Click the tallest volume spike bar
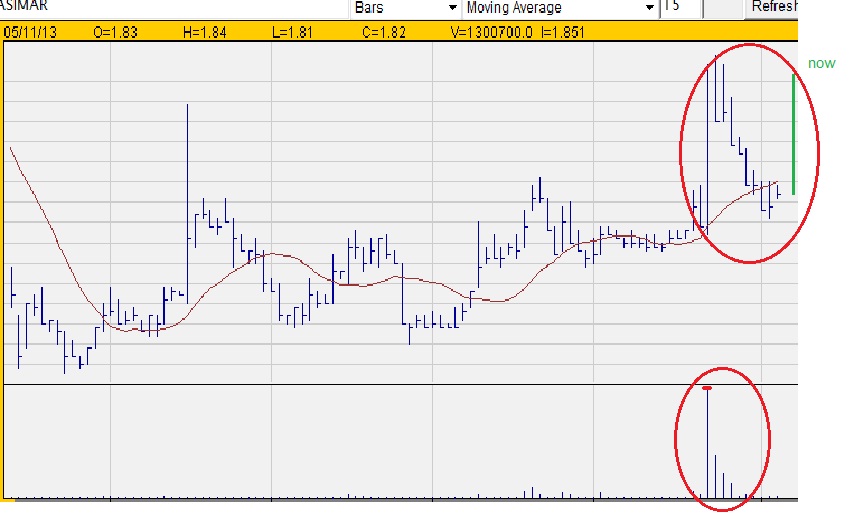This screenshot has width=852, height=523. pos(707,443)
